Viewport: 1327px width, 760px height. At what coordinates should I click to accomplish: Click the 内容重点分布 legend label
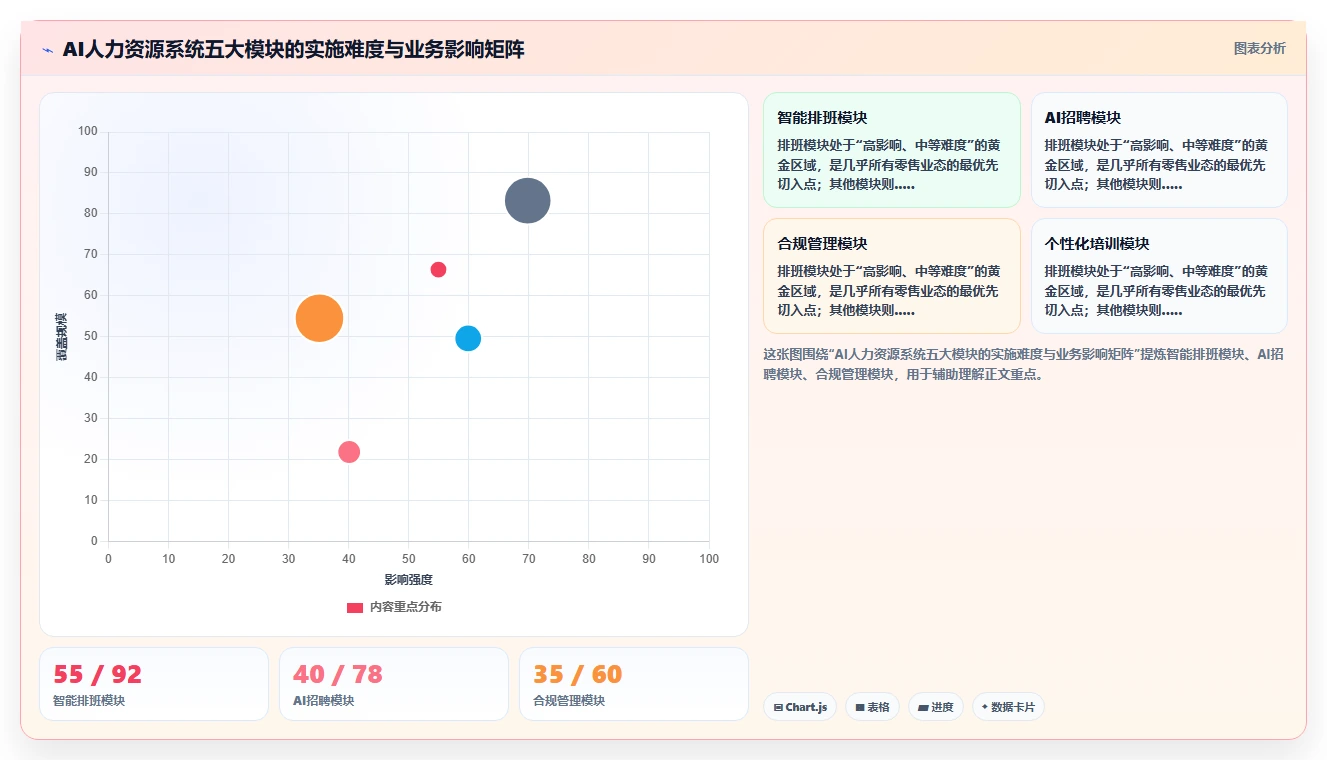coord(405,607)
